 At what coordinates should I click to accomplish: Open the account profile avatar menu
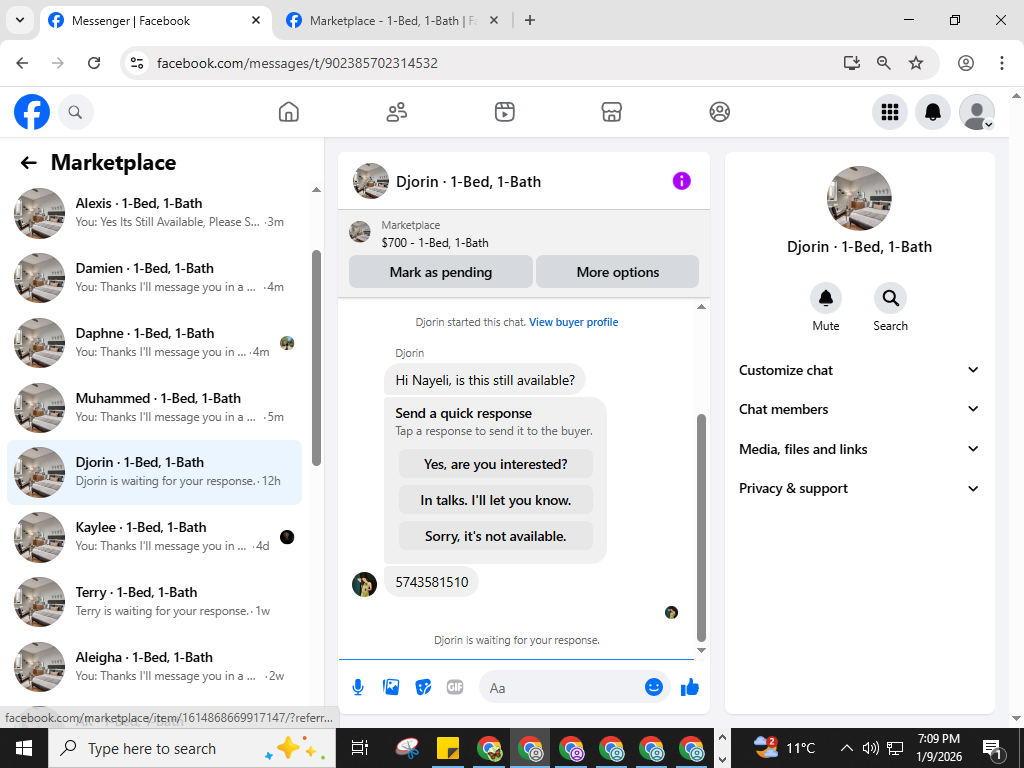[976, 112]
